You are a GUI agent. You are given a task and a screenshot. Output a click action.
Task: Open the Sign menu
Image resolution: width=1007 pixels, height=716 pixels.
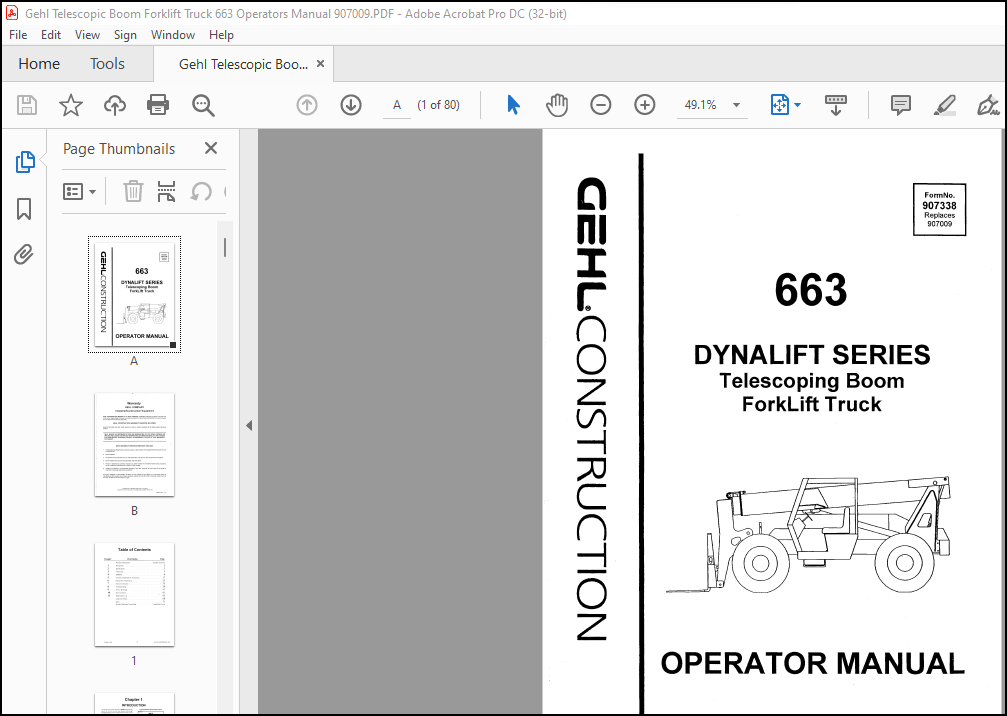[125, 35]
